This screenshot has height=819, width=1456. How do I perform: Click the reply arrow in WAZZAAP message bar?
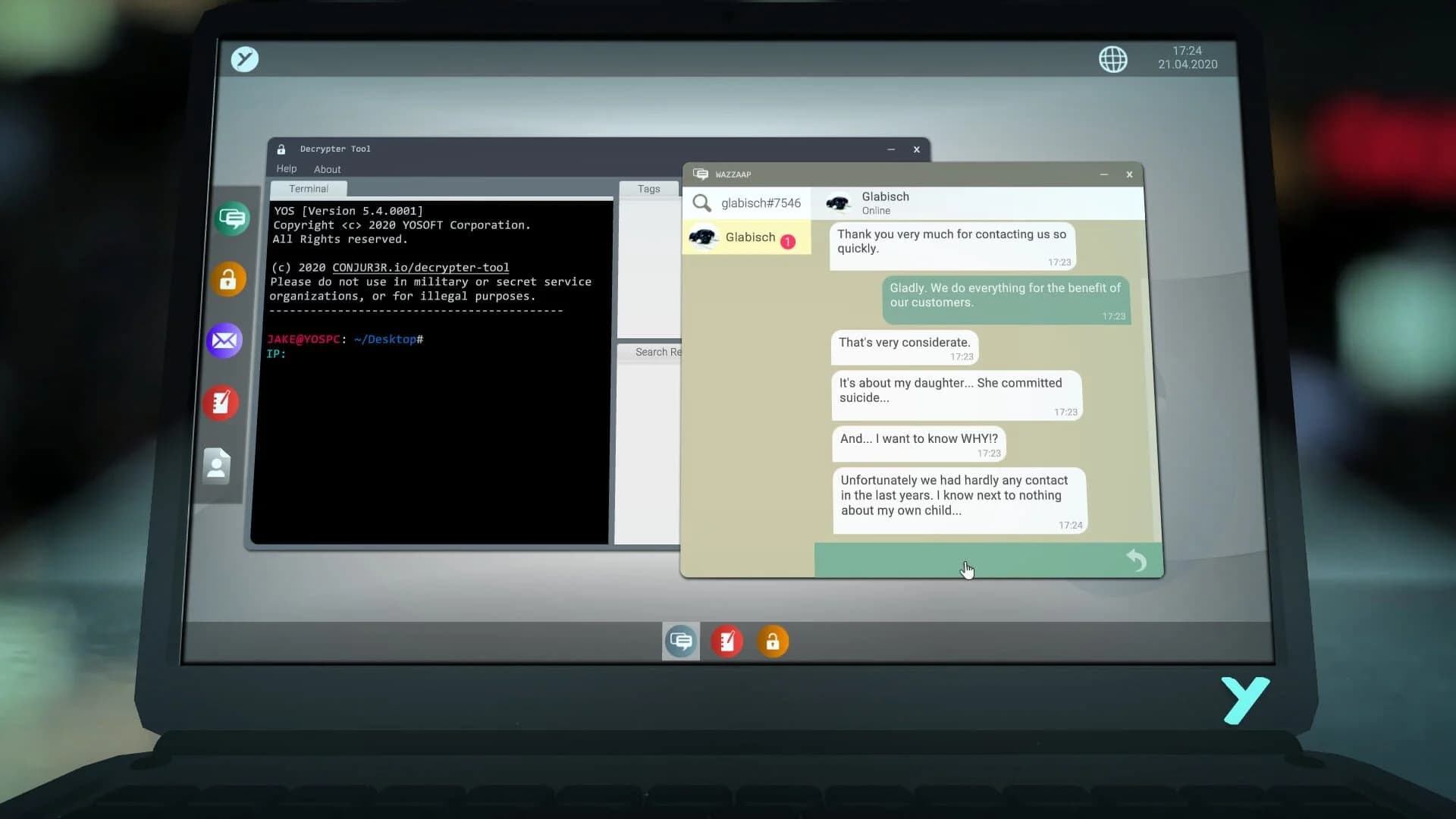tap(1136, 560)
